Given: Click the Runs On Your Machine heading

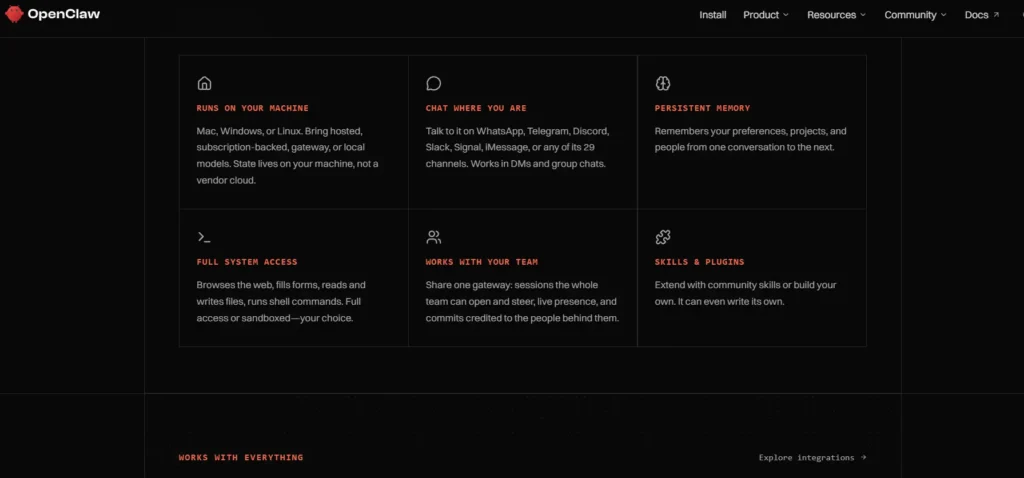Looking at the screenshot, I should 253,108.
